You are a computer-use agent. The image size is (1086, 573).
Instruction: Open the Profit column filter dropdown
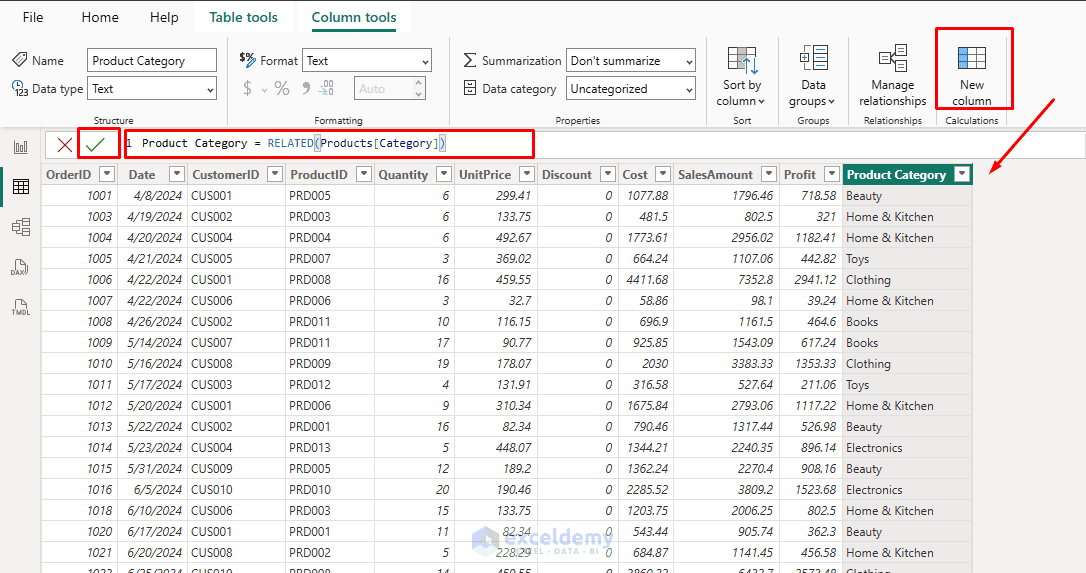click(832, 174)
